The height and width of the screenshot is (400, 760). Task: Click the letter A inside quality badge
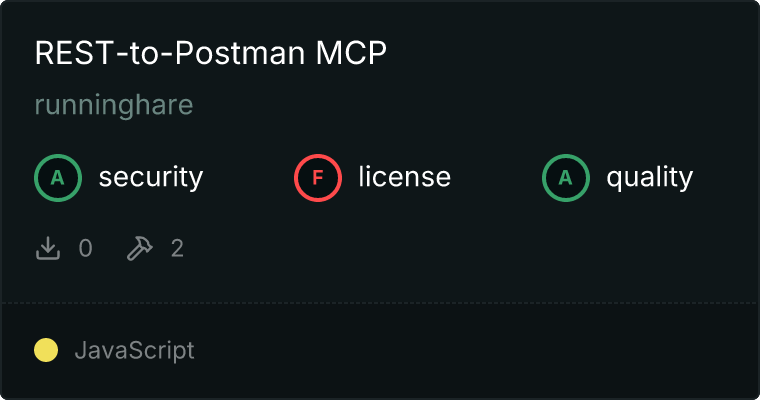[566, 178]
